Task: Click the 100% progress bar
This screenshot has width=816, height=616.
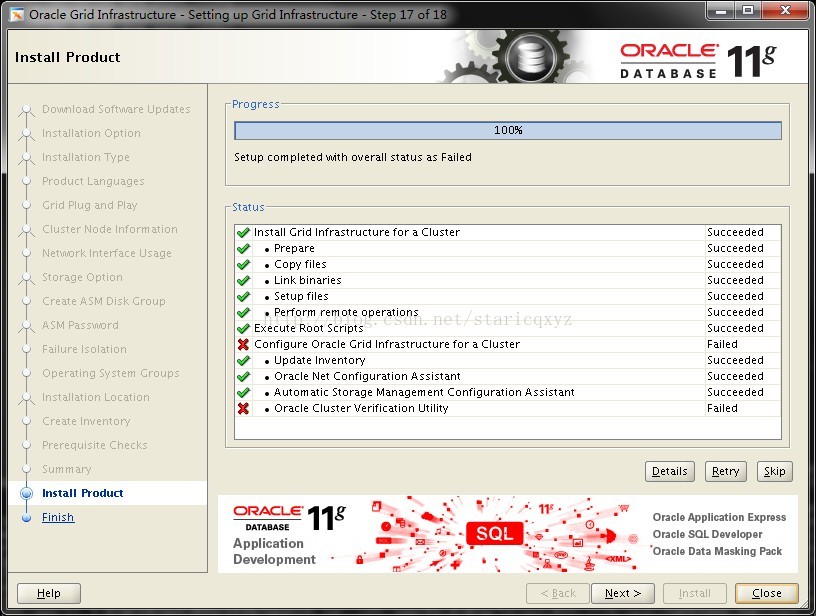Action: point(508,131)
